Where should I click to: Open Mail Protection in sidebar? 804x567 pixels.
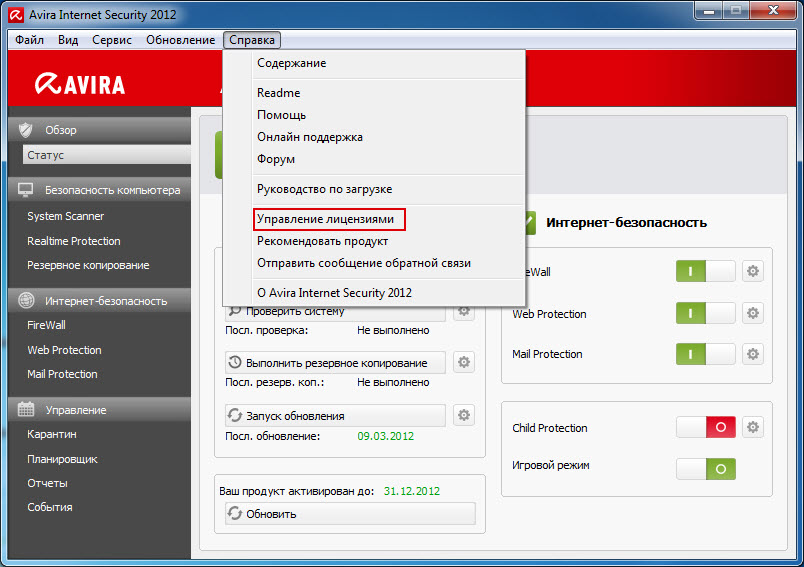tap(62, 374)
